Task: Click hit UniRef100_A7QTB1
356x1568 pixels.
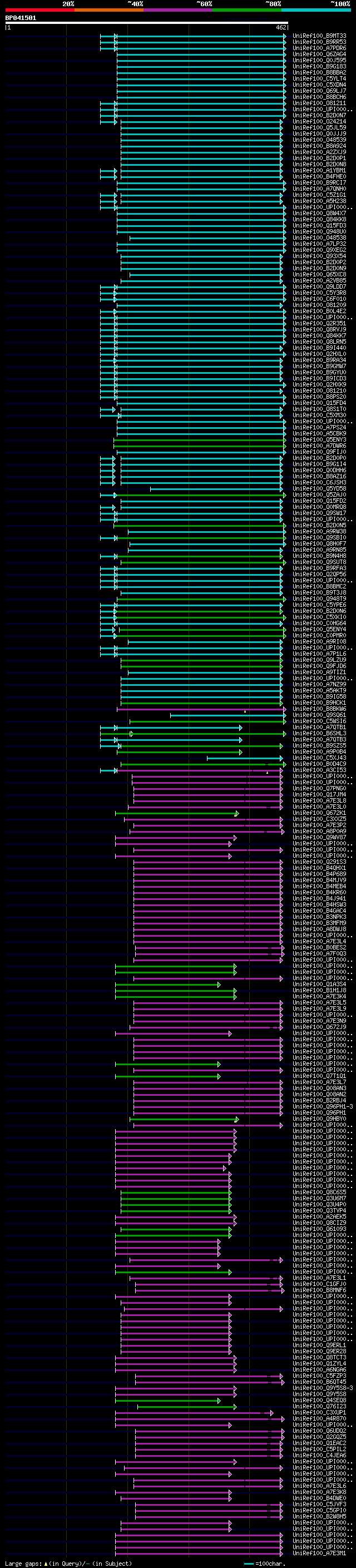Action: coord(319,728)
